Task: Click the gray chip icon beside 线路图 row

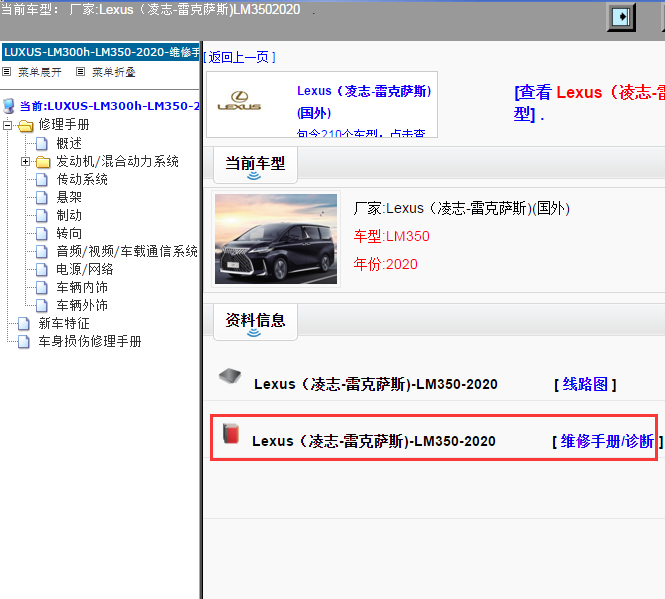Action: point(230,376)
